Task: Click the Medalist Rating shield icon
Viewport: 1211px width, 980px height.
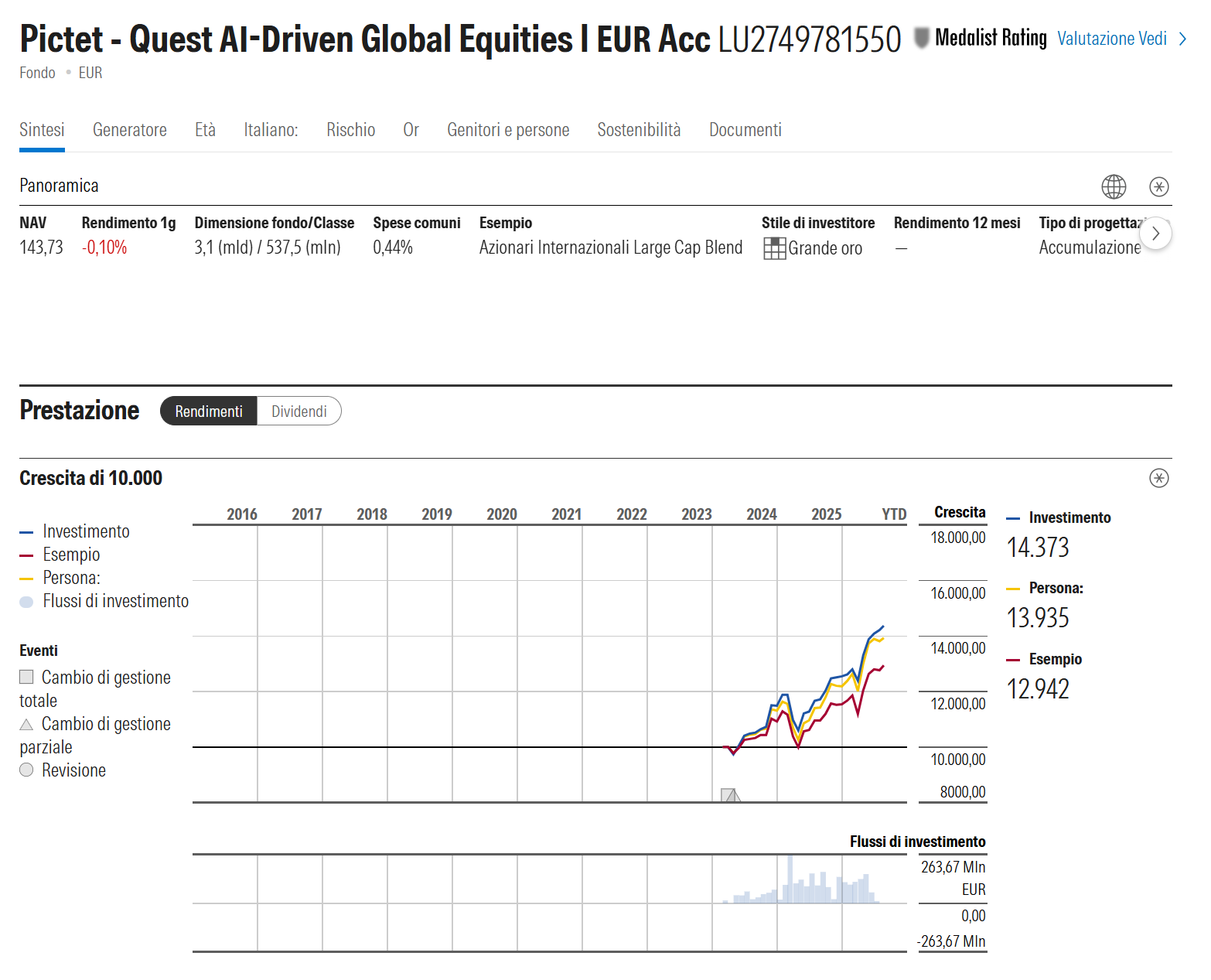Action: [x=921, y=37]
